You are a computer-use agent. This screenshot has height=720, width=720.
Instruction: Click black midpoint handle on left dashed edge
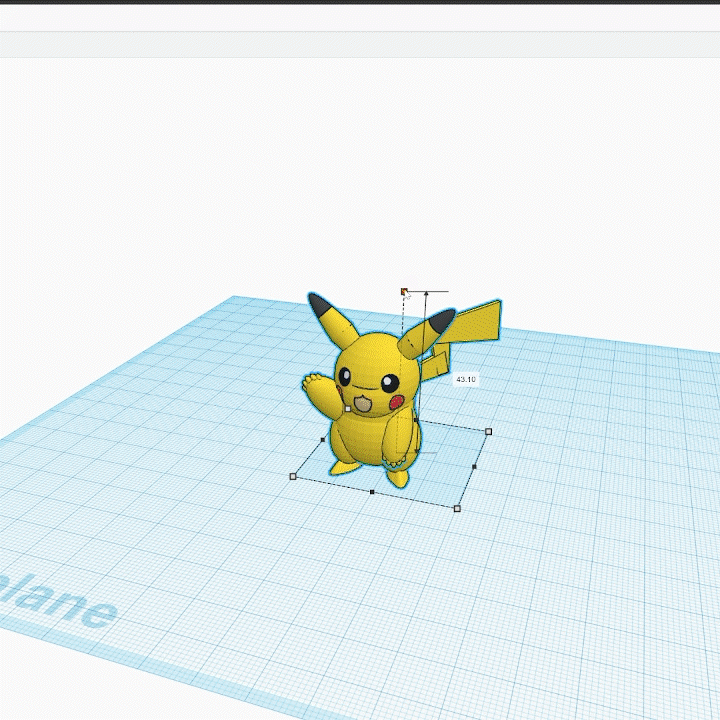click(x=322, y=440)
